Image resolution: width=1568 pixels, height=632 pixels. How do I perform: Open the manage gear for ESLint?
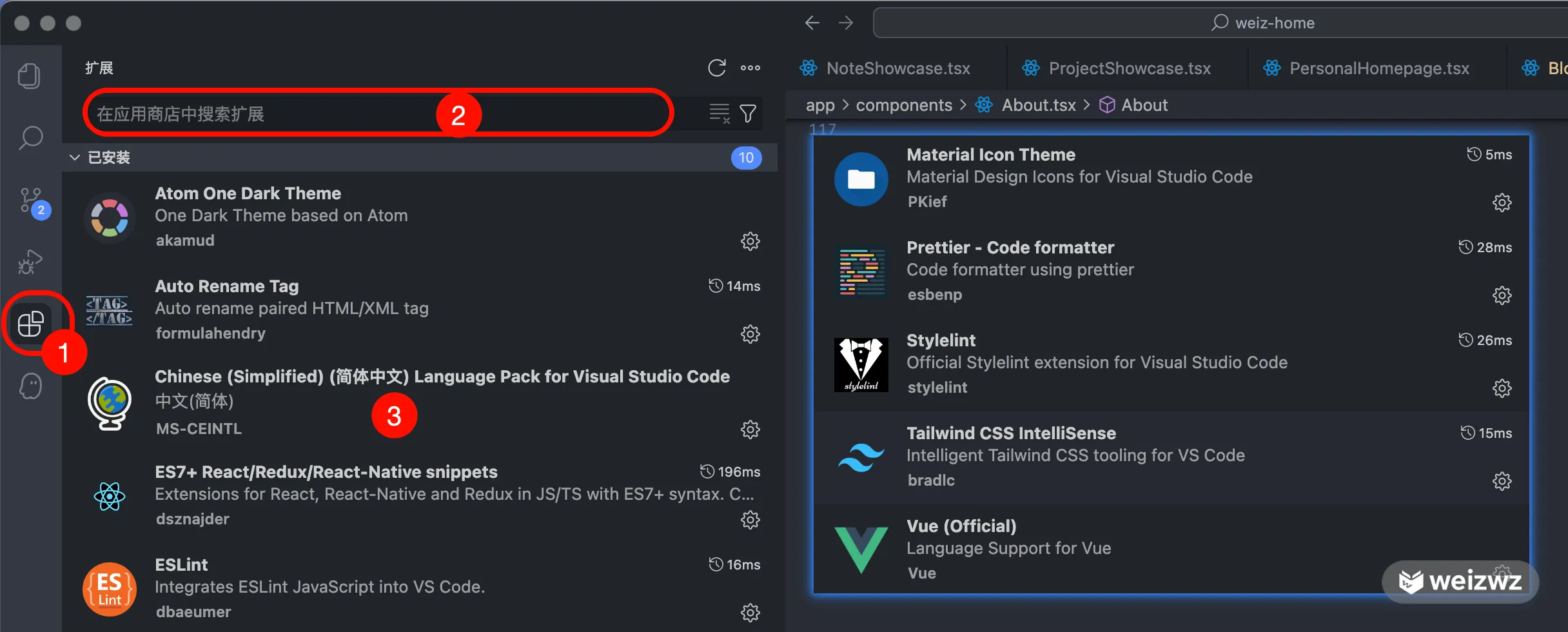tap(750, 612)
